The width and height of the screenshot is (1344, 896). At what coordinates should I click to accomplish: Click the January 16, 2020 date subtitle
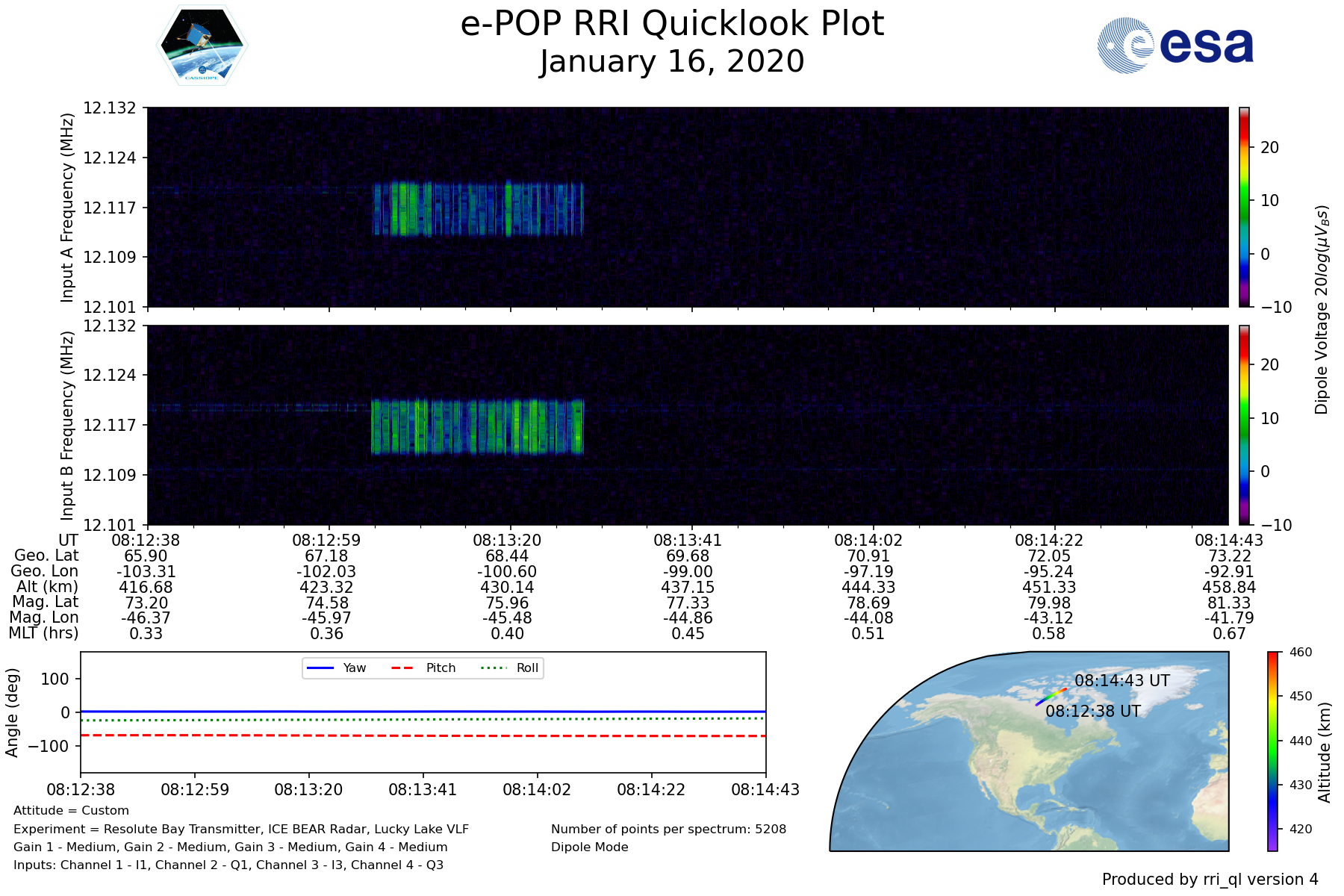[672, 61]
